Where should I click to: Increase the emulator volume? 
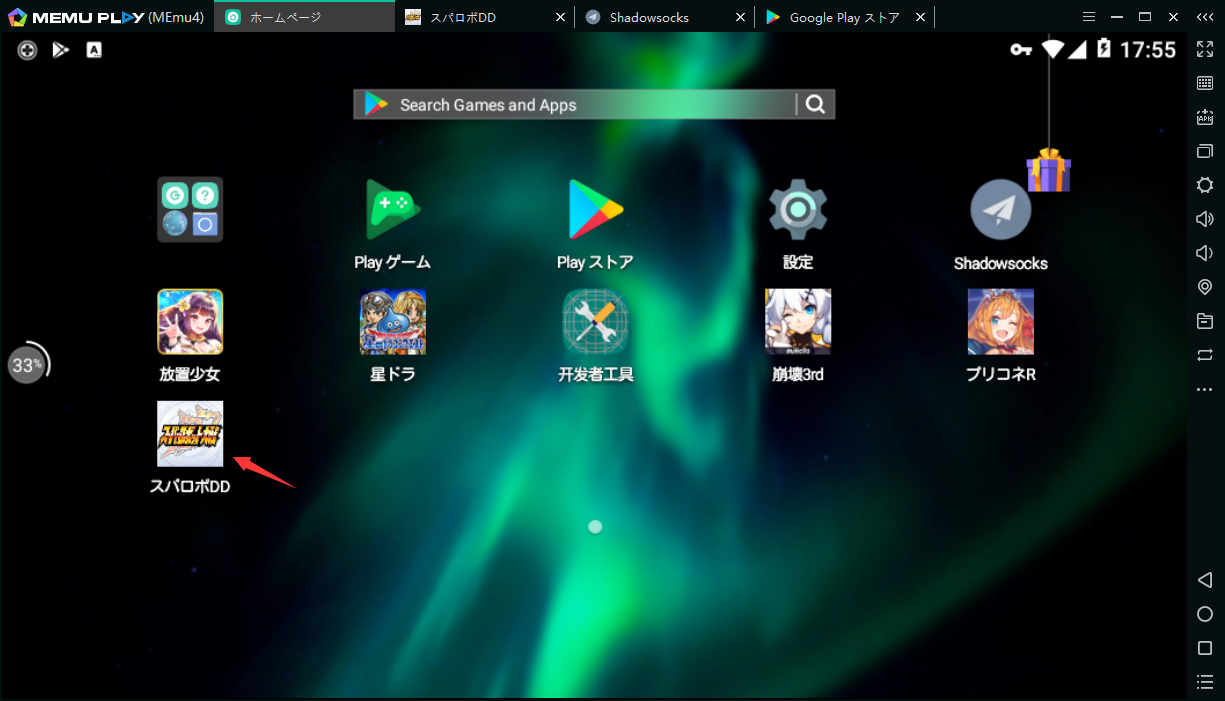click(x=1204, y=218)
